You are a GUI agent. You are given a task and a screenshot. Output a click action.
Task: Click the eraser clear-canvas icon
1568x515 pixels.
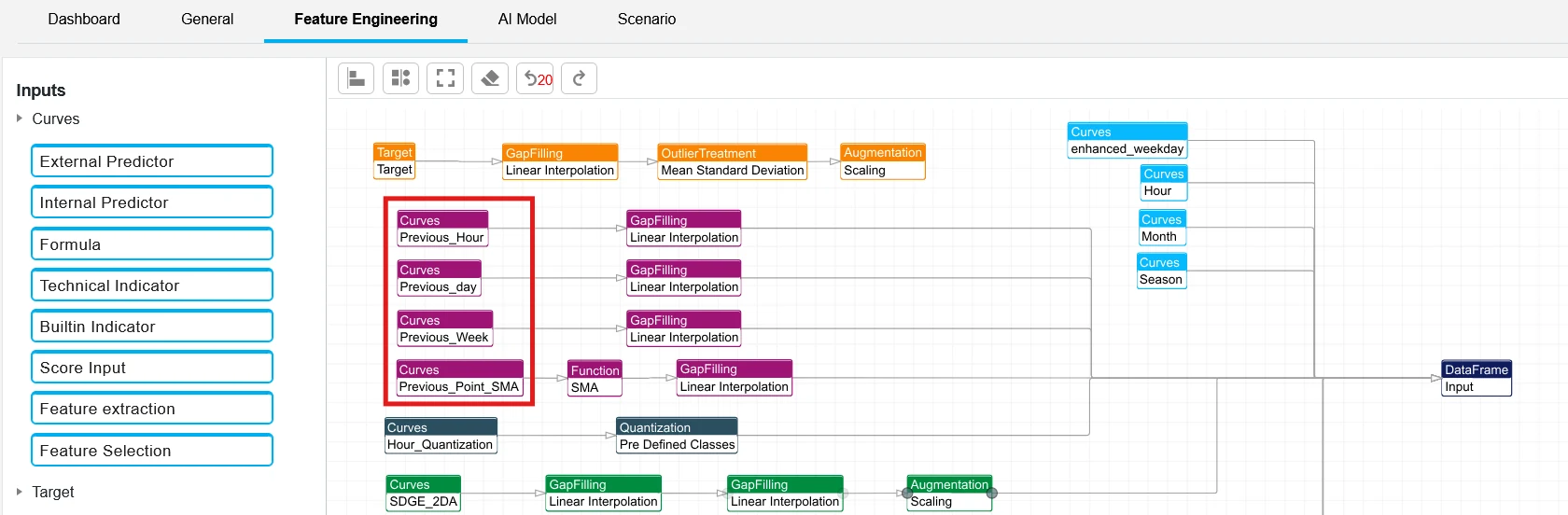pyautogui.click(x=490, y=78)
